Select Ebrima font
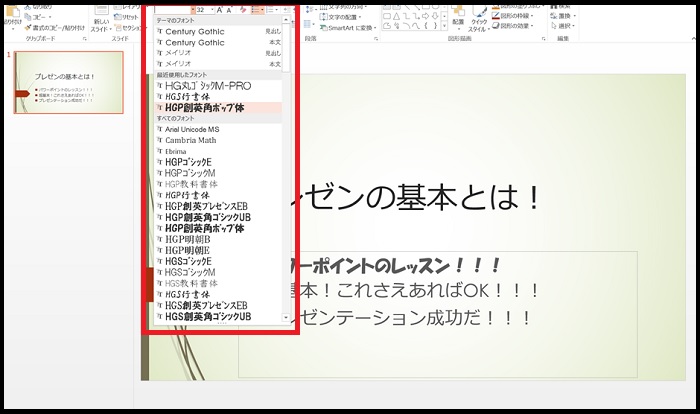The height and width of the screenshot is (414, 700). click(x=218, y=151)
